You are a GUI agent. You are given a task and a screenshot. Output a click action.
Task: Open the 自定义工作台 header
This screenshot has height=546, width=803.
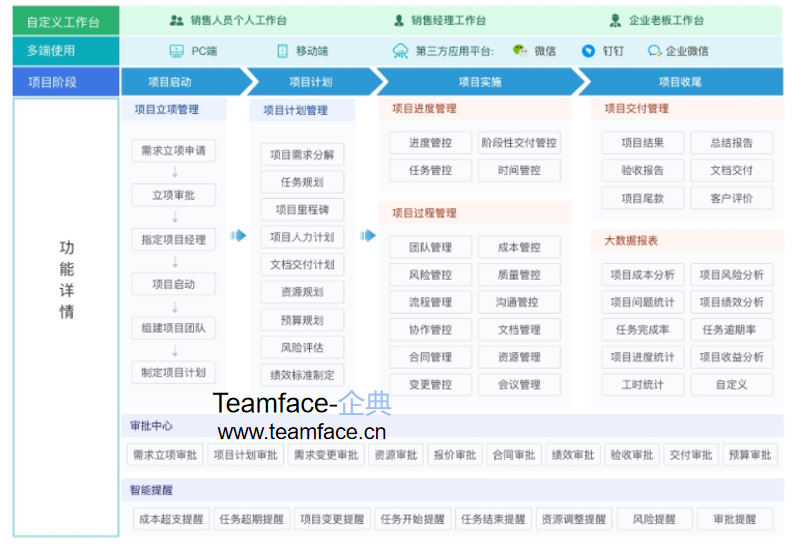point(66,22)
